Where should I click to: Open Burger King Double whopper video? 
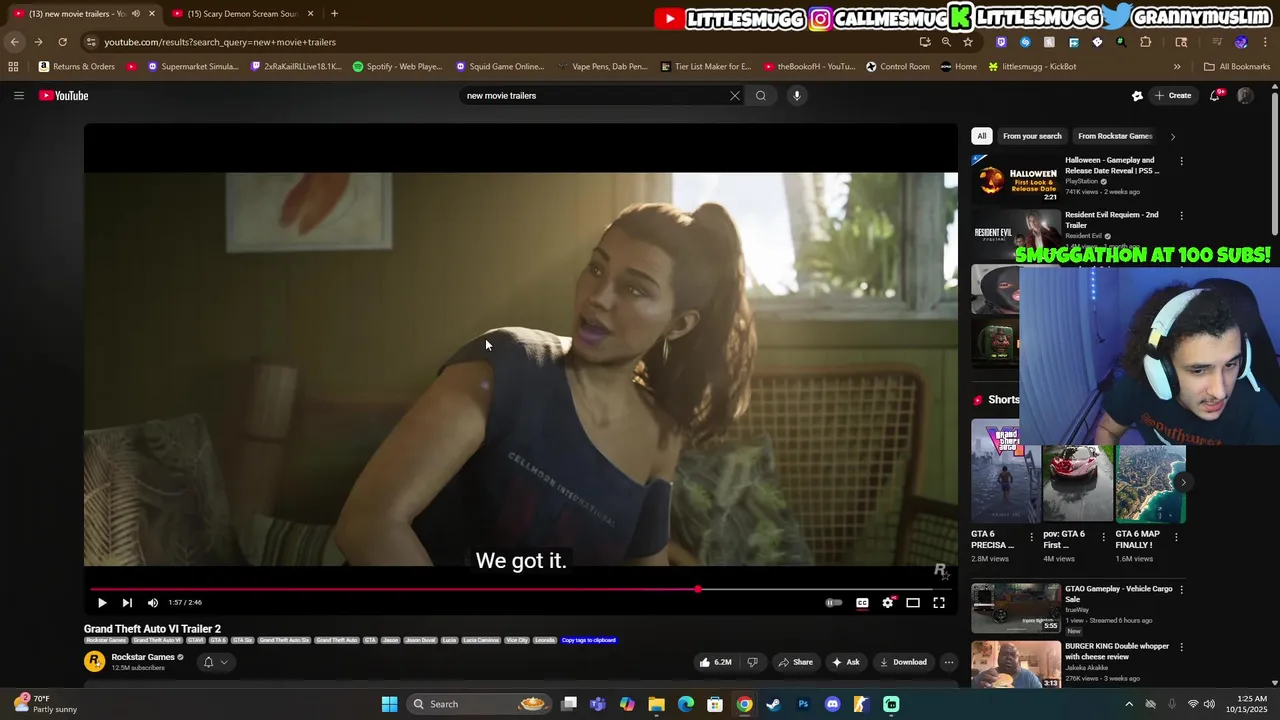[x=1016, y=665]
